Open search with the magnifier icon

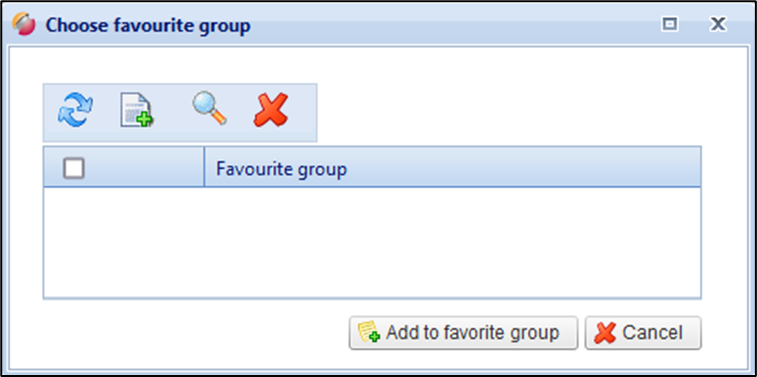[210, 108]
